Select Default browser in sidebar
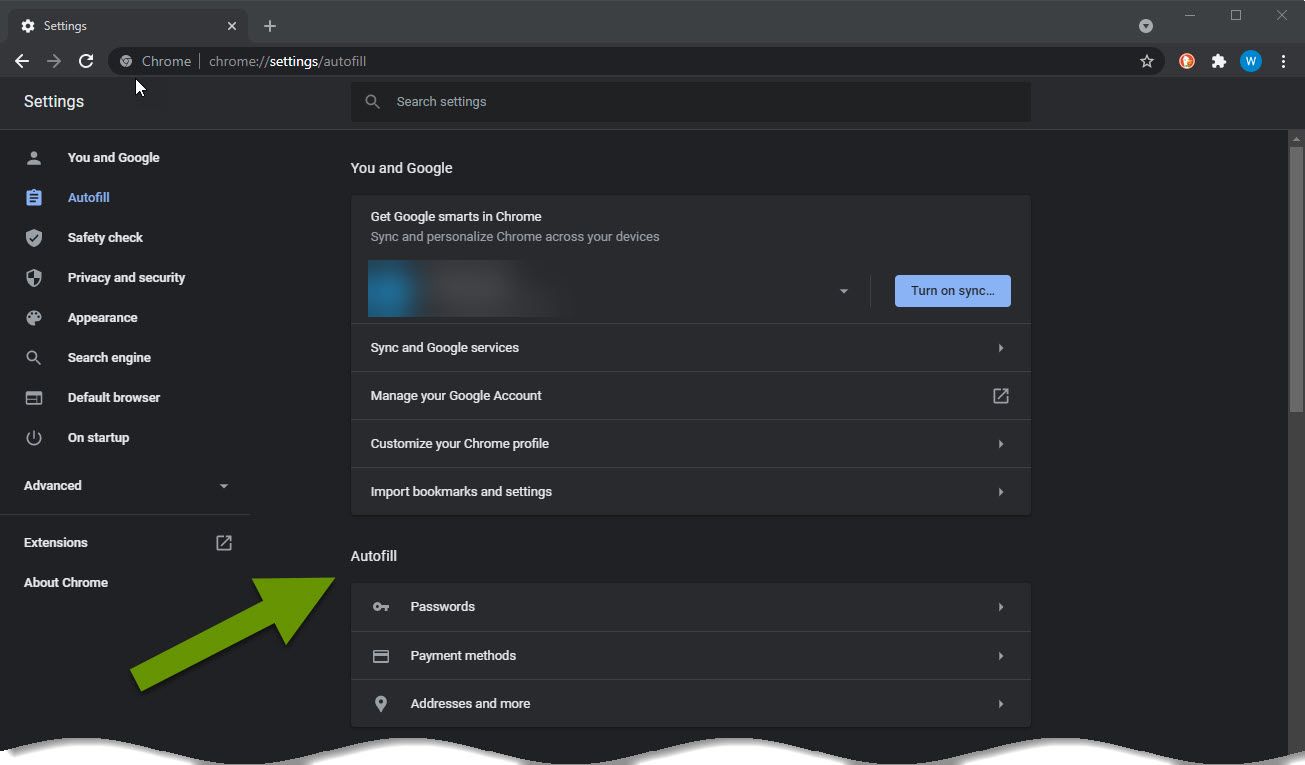This screenshot has width=1305, height=765. [x=114, y=398]
